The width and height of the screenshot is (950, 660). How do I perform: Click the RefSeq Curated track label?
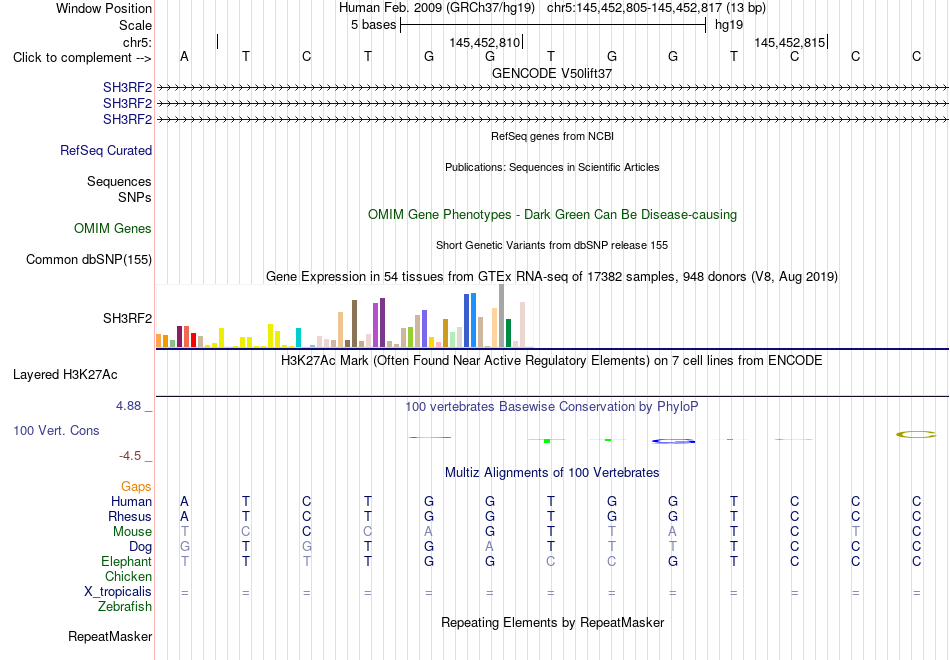(x=106, y=150)
